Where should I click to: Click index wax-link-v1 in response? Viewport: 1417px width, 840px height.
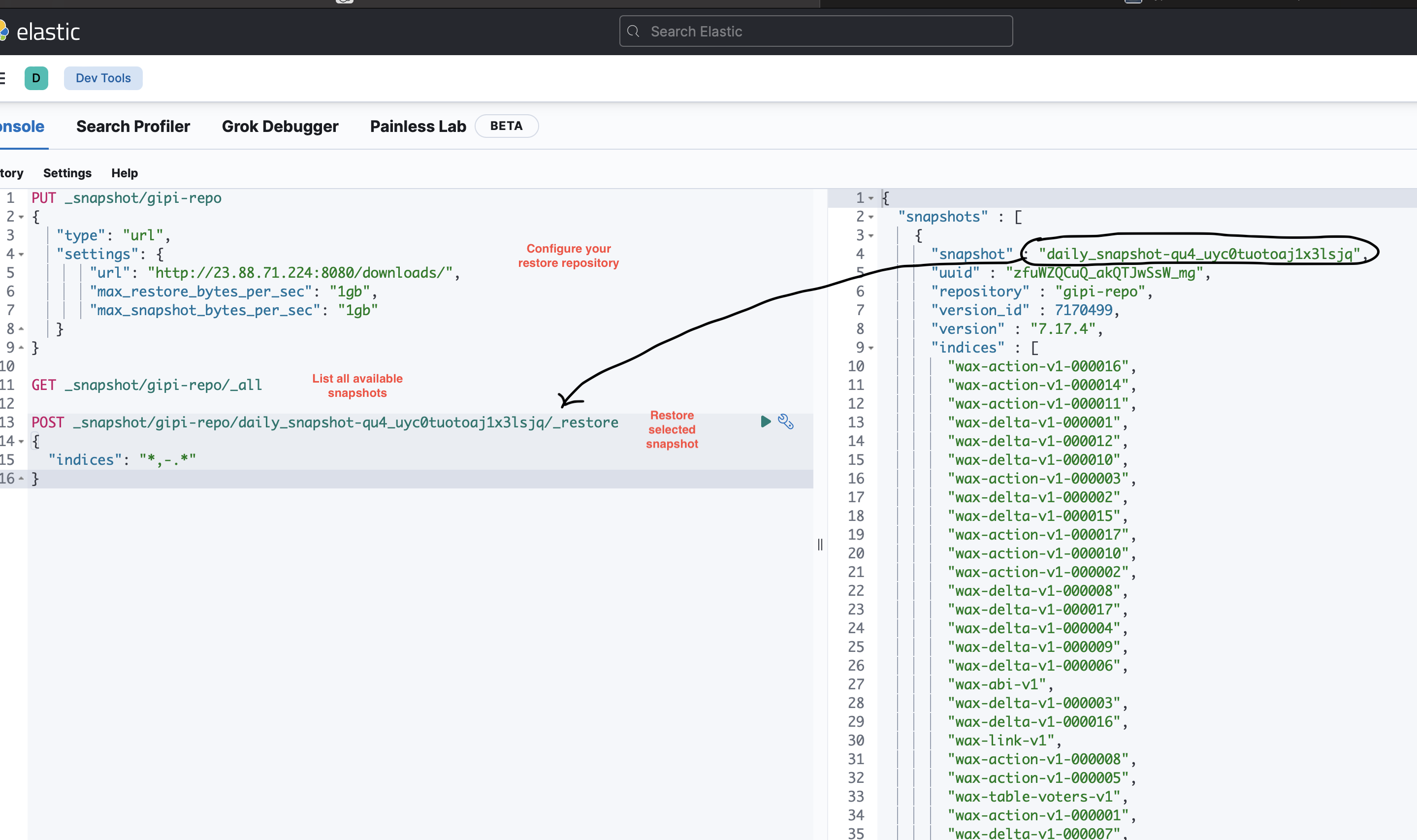tap(1000, 741)
